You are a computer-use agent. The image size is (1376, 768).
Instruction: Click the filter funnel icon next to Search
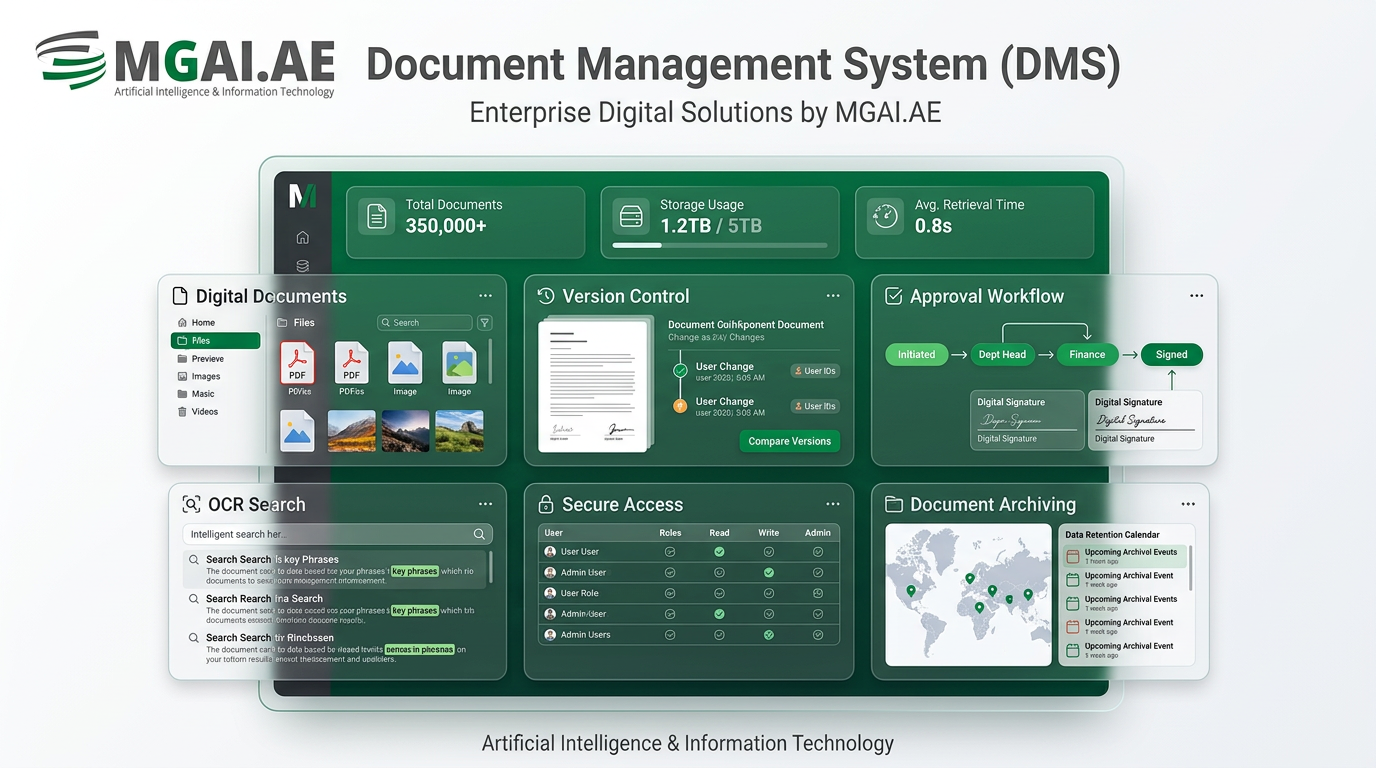click(x=485, y=323)
